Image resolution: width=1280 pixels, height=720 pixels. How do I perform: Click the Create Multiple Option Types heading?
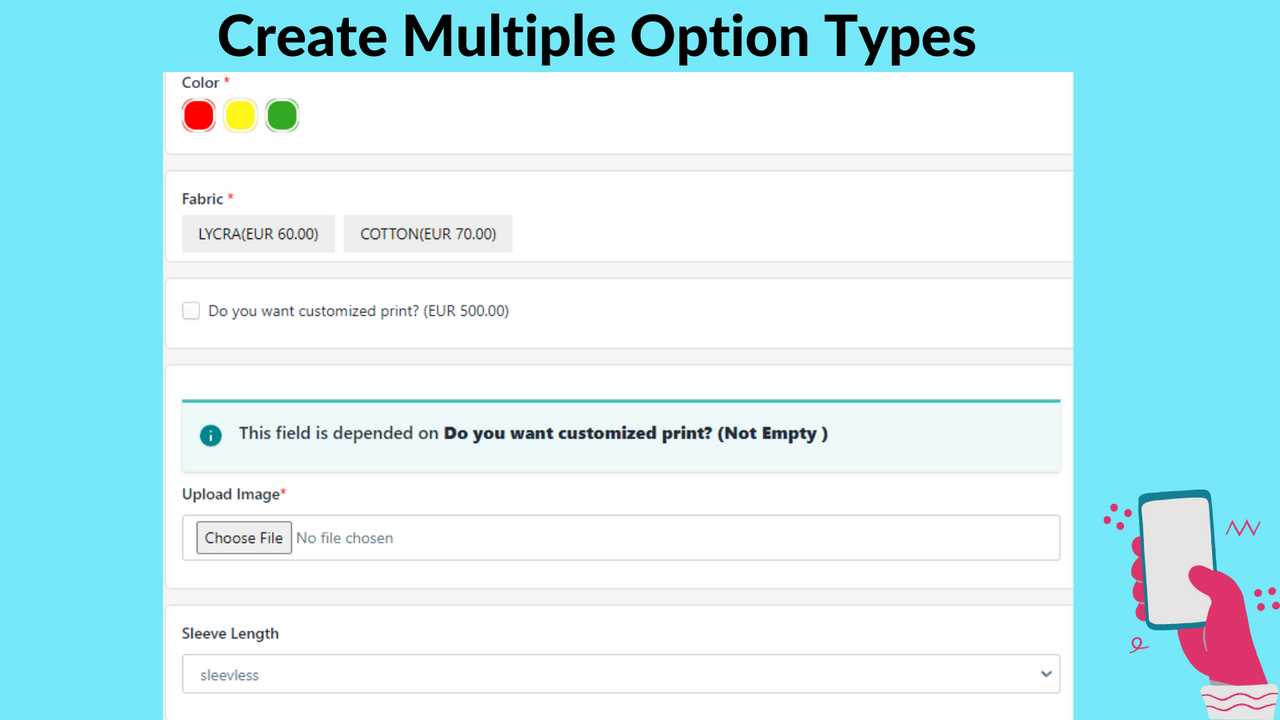pos(596,36)
